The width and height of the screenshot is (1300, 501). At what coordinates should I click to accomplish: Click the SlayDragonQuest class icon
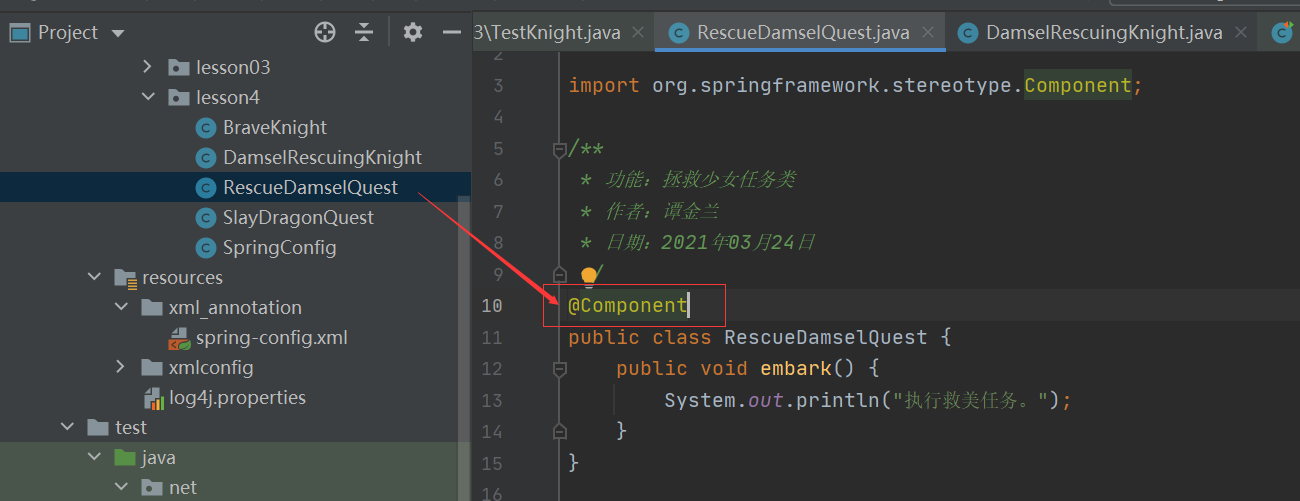pos(206,217)
